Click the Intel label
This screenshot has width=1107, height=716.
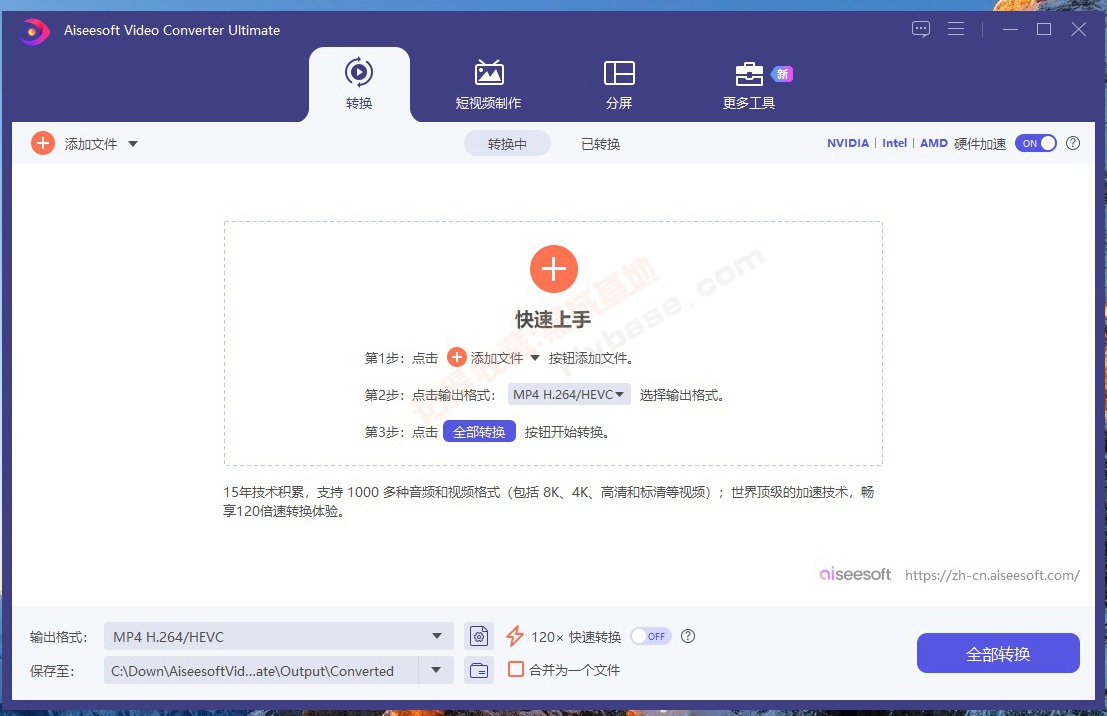tap(894, 143)
